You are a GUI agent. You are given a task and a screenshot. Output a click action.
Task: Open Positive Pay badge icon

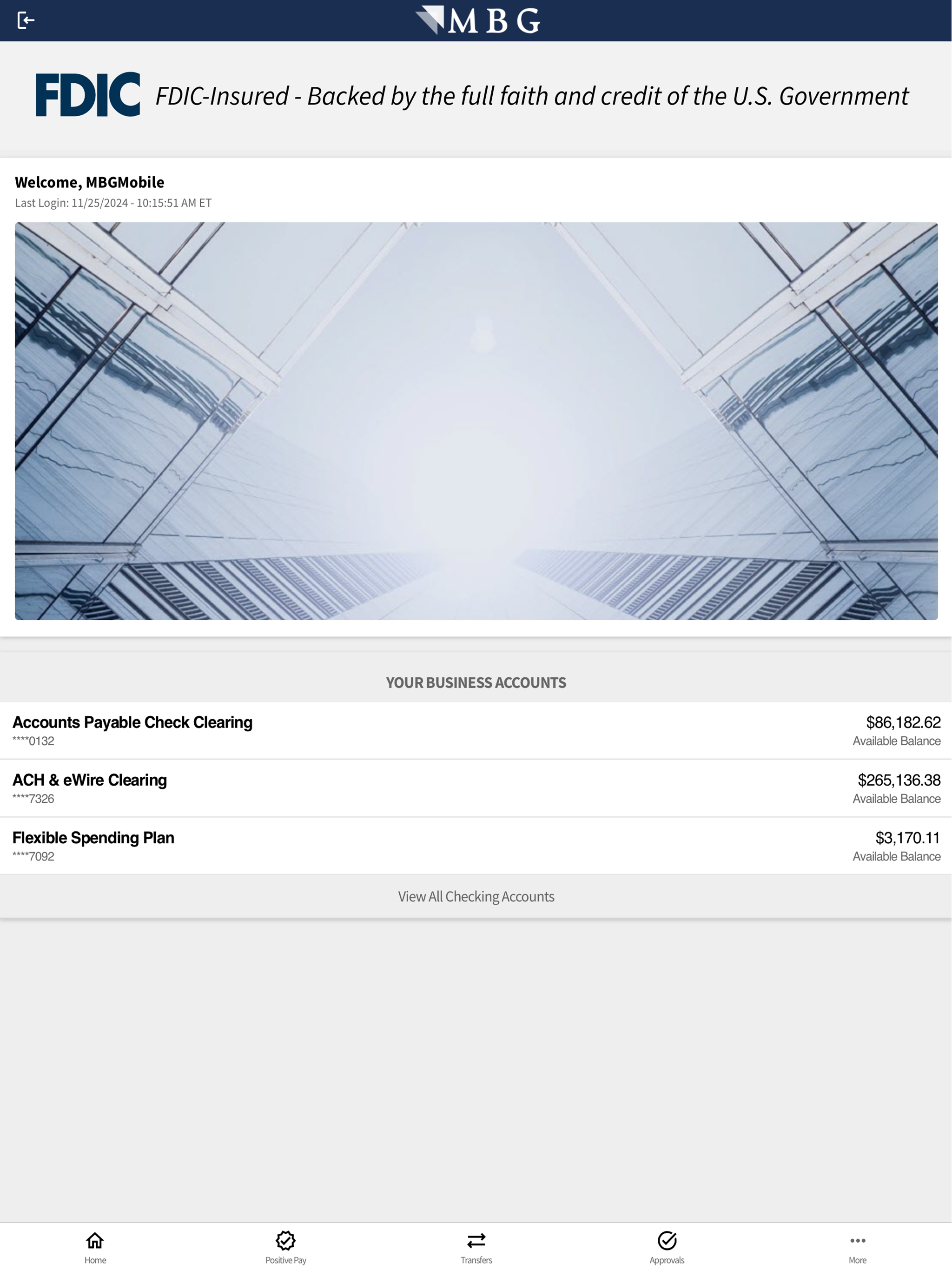click(x=285, y=1240)
